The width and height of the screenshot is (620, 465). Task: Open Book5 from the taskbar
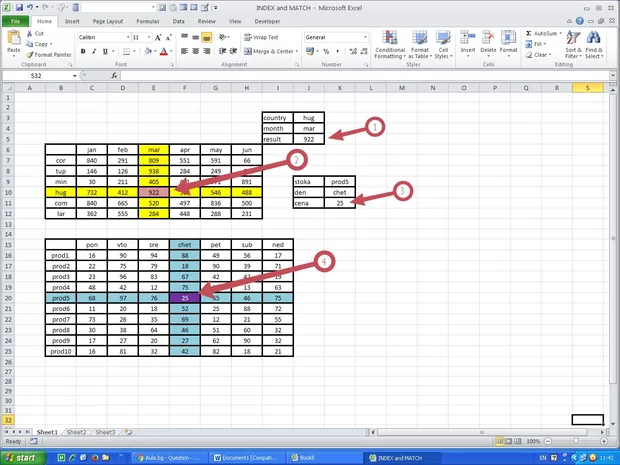pyautogui.click(x=324, y=458)
